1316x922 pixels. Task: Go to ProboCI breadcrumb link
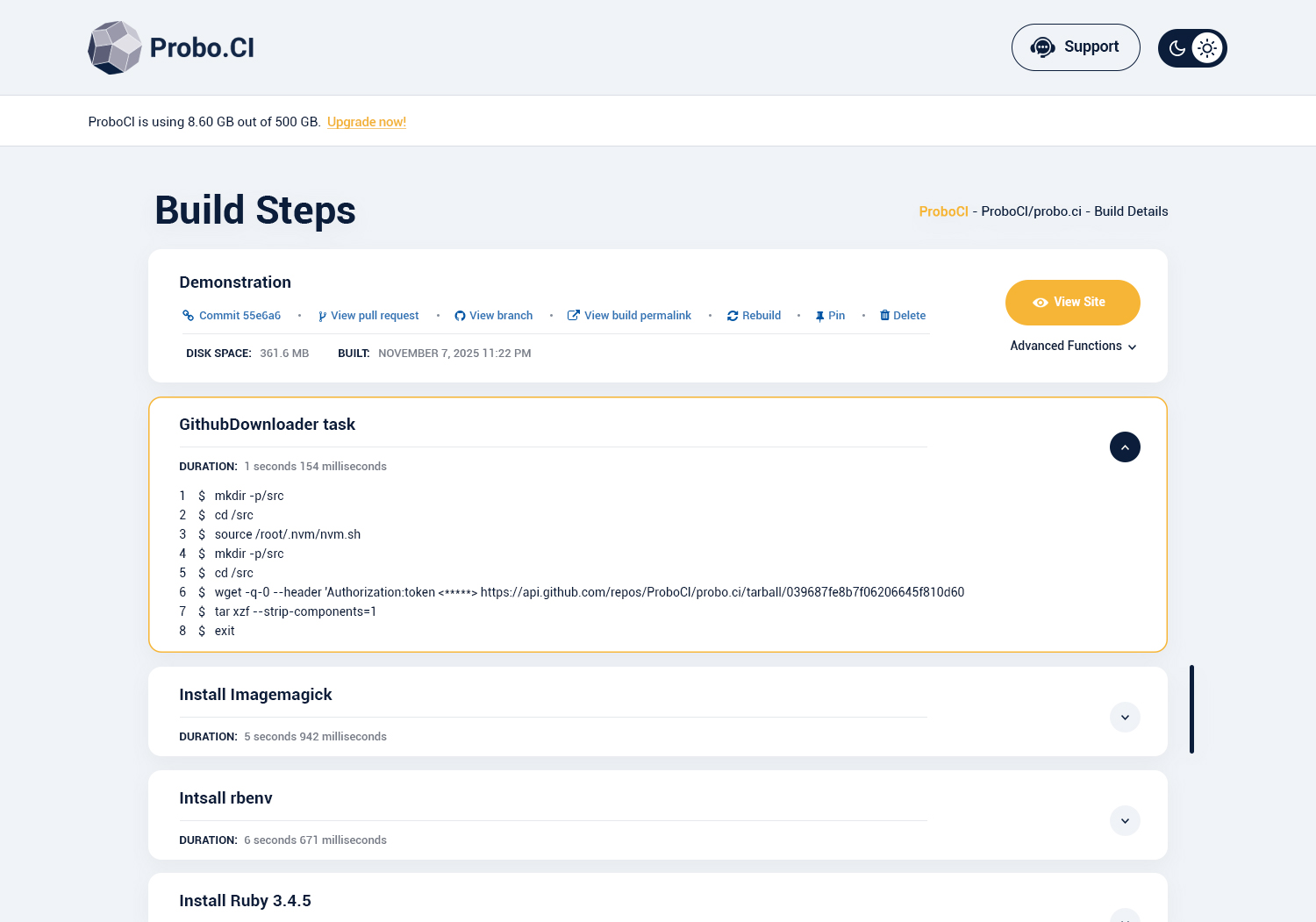click(x=944, y=211)
